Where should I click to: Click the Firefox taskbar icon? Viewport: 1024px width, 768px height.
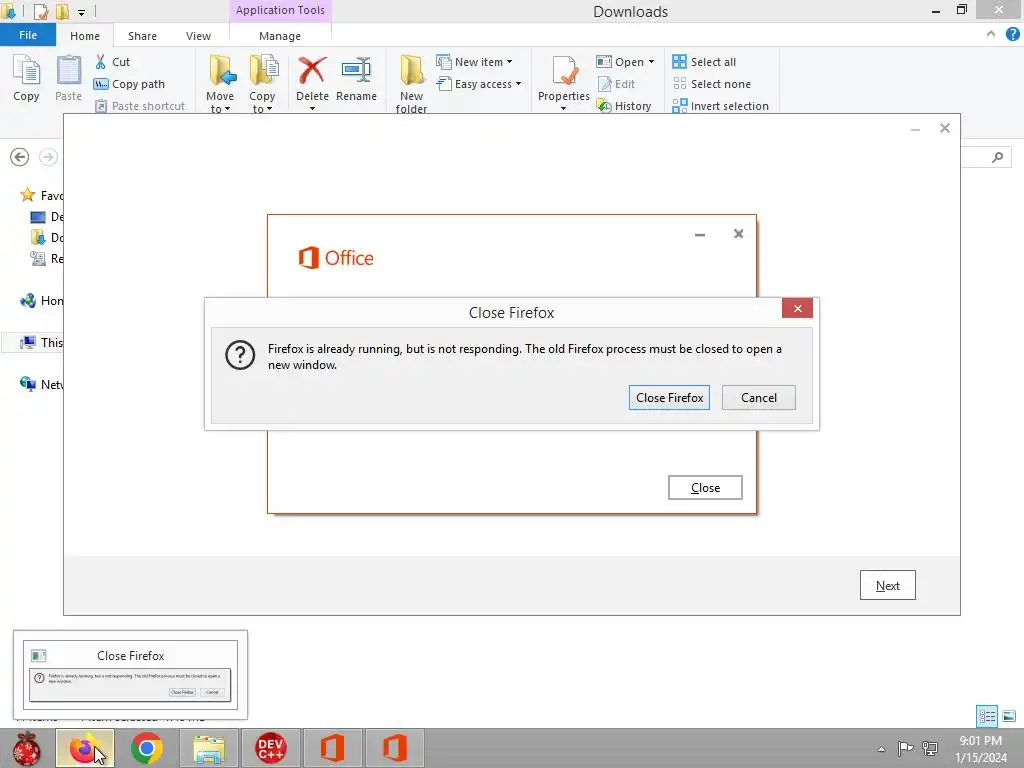84,748
